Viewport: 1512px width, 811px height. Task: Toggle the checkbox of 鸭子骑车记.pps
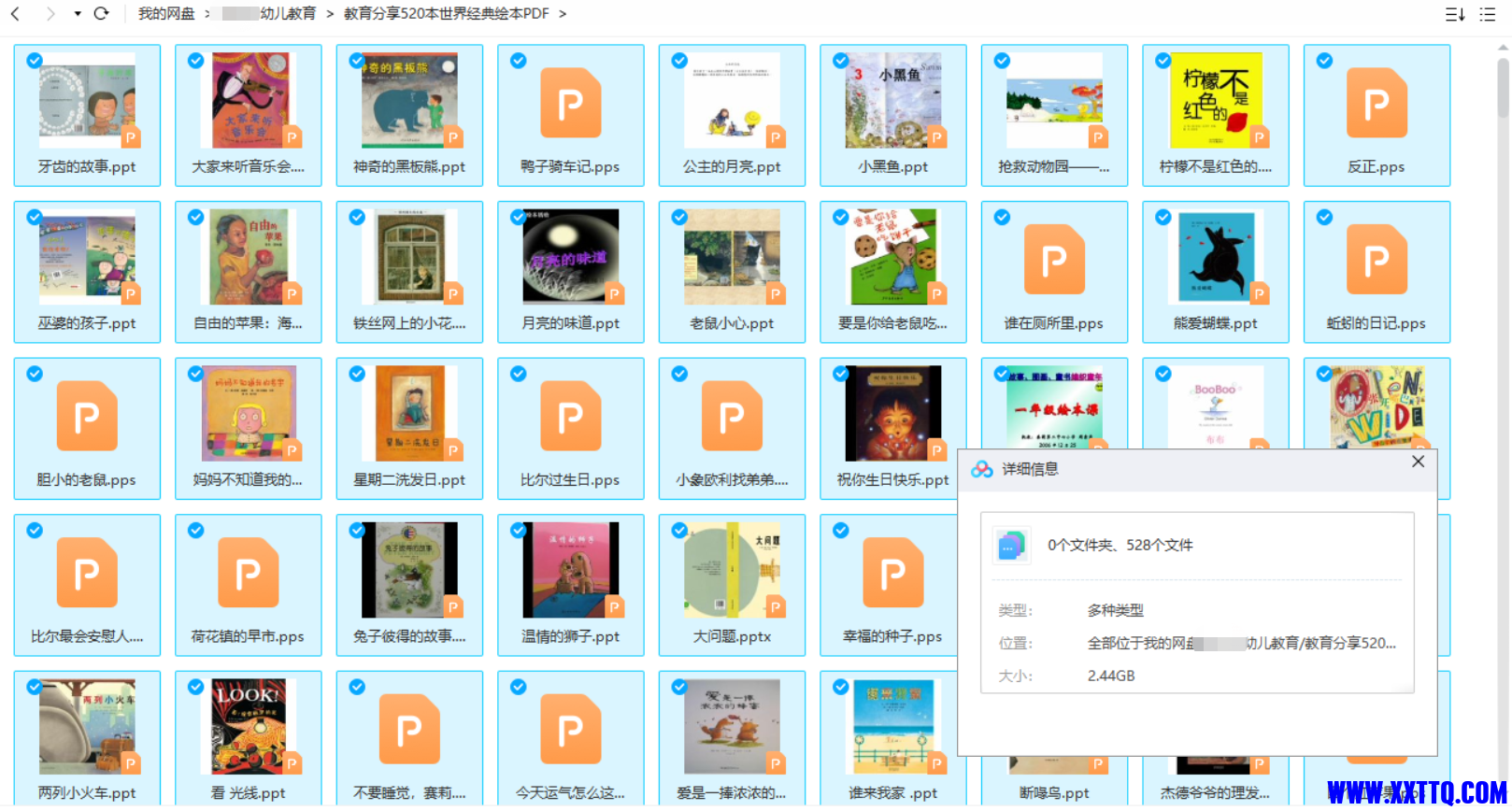click(x=518, y=61)
